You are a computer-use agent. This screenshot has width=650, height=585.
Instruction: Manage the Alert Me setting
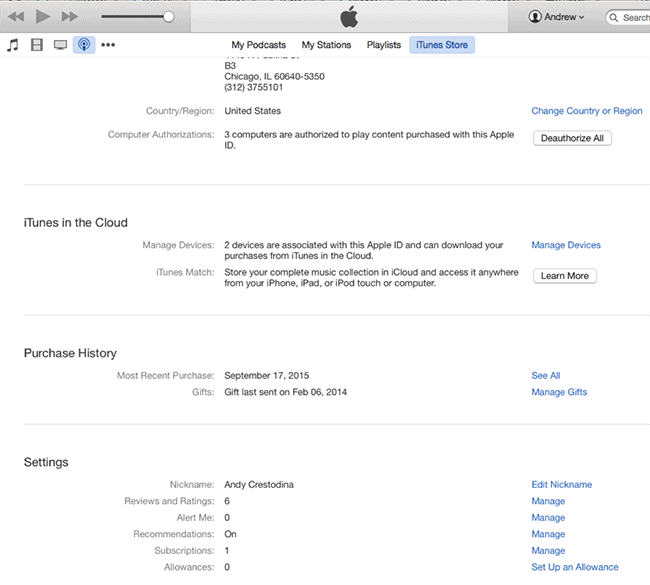pyautogui.click(x=548, y=517)
